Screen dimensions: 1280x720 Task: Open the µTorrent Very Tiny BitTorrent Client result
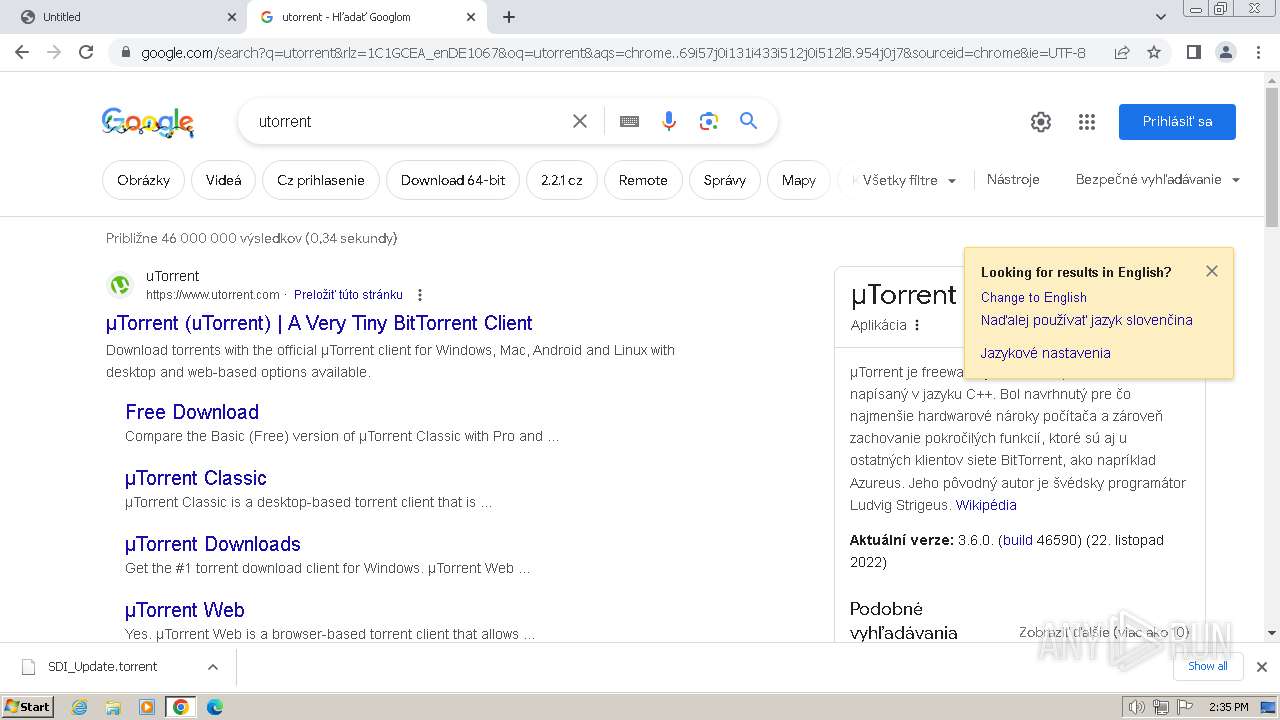(x=319, y=323)
